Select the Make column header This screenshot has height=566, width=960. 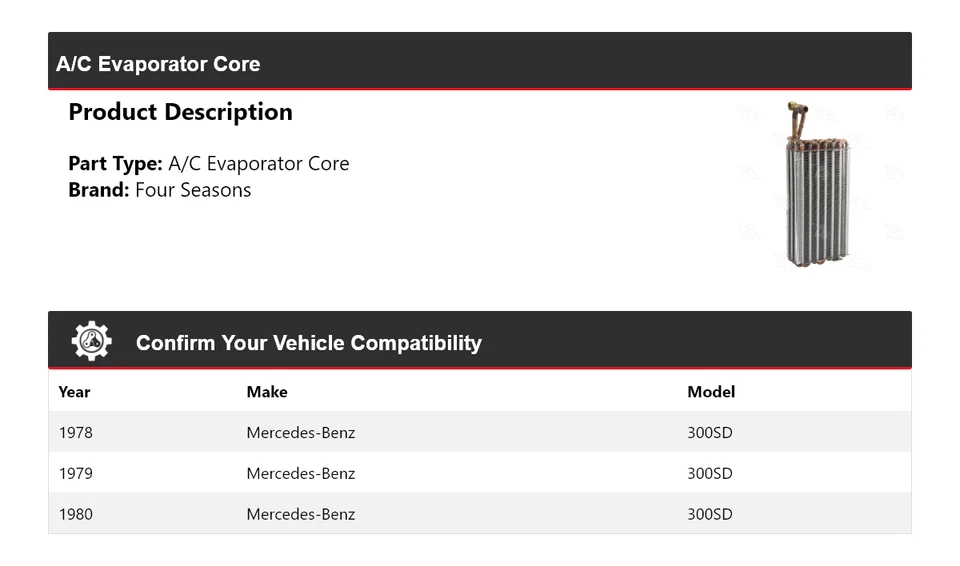coord(267,392)
